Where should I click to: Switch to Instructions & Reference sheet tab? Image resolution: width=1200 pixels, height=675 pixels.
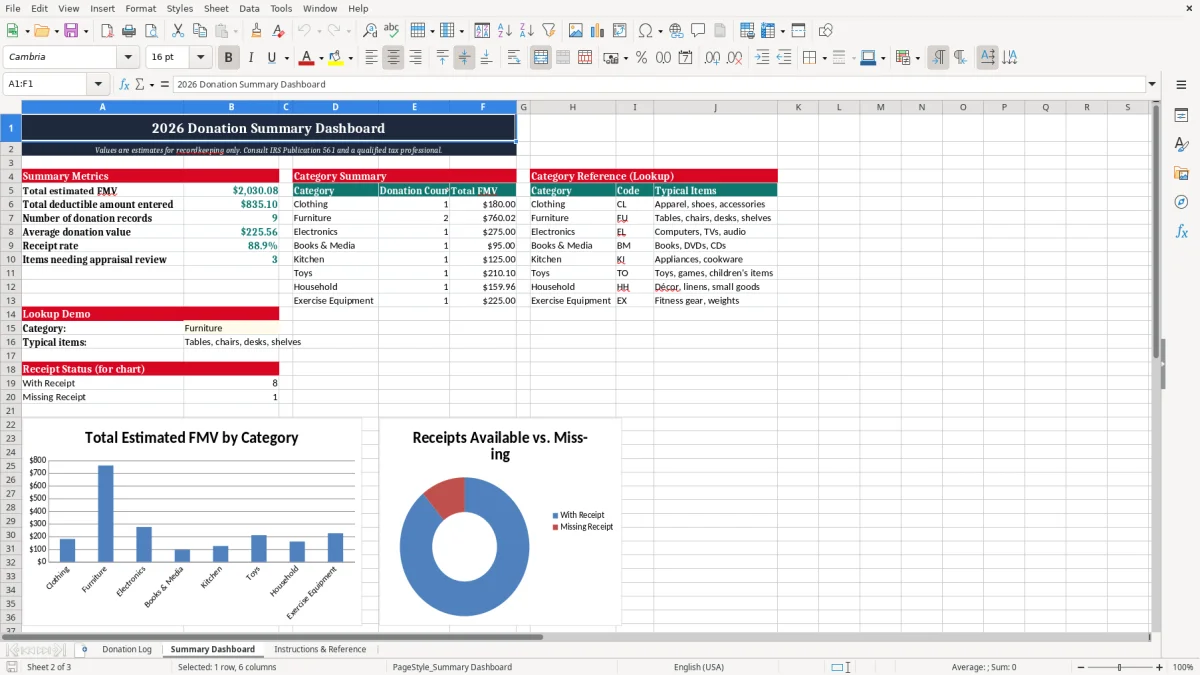click(320, 649)
